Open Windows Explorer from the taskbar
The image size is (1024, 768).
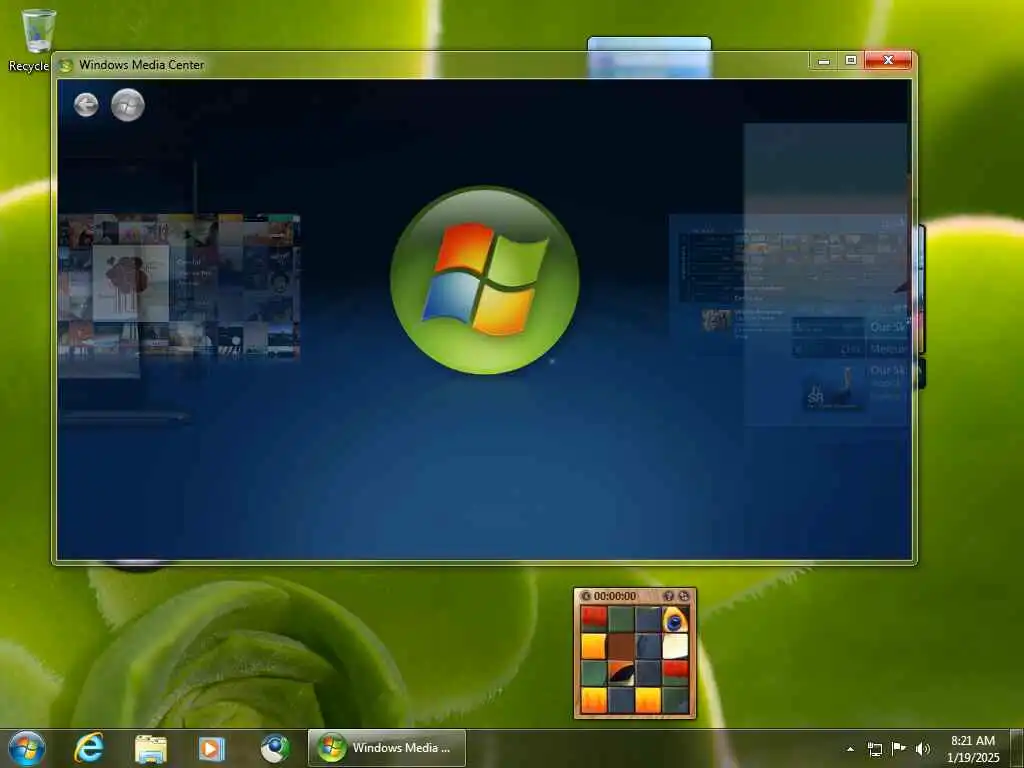click(x=151, y=748)
